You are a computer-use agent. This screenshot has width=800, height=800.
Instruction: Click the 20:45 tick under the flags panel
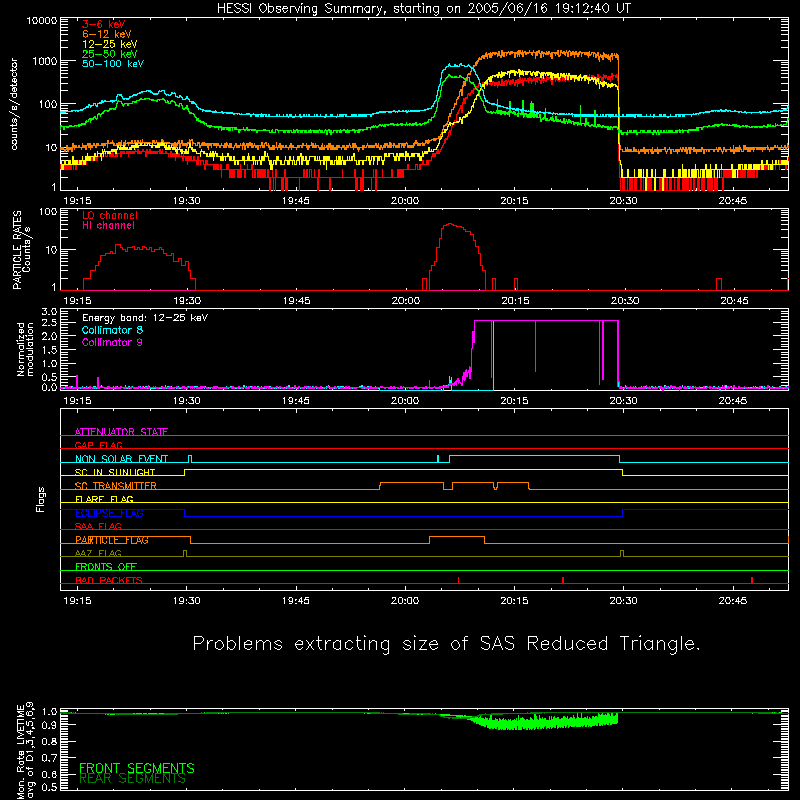pyautogui.click(x=733, y=601)
